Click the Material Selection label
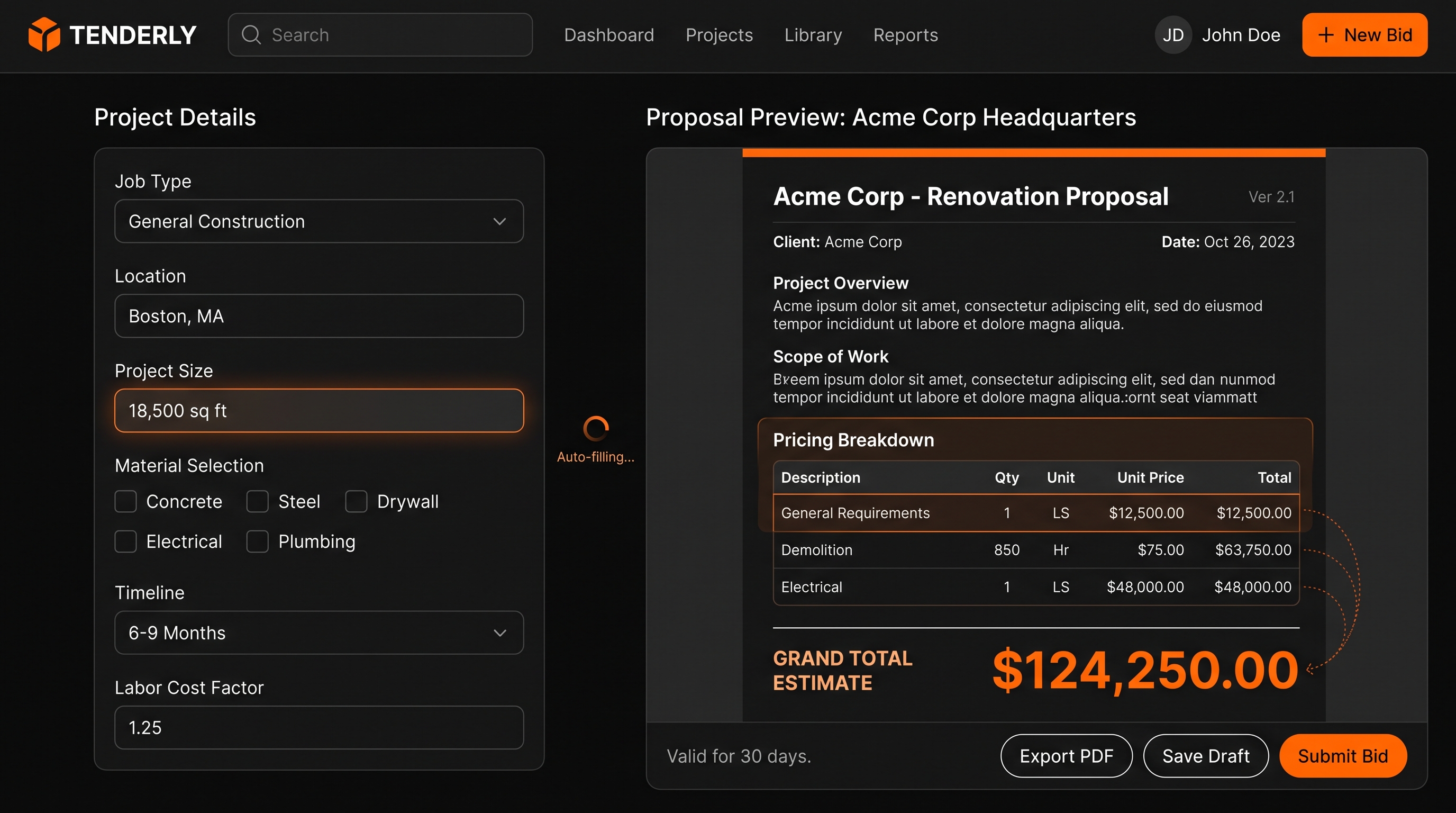Screen dimensions: 1456x813 pyautogui.click(x=189, y=465)
